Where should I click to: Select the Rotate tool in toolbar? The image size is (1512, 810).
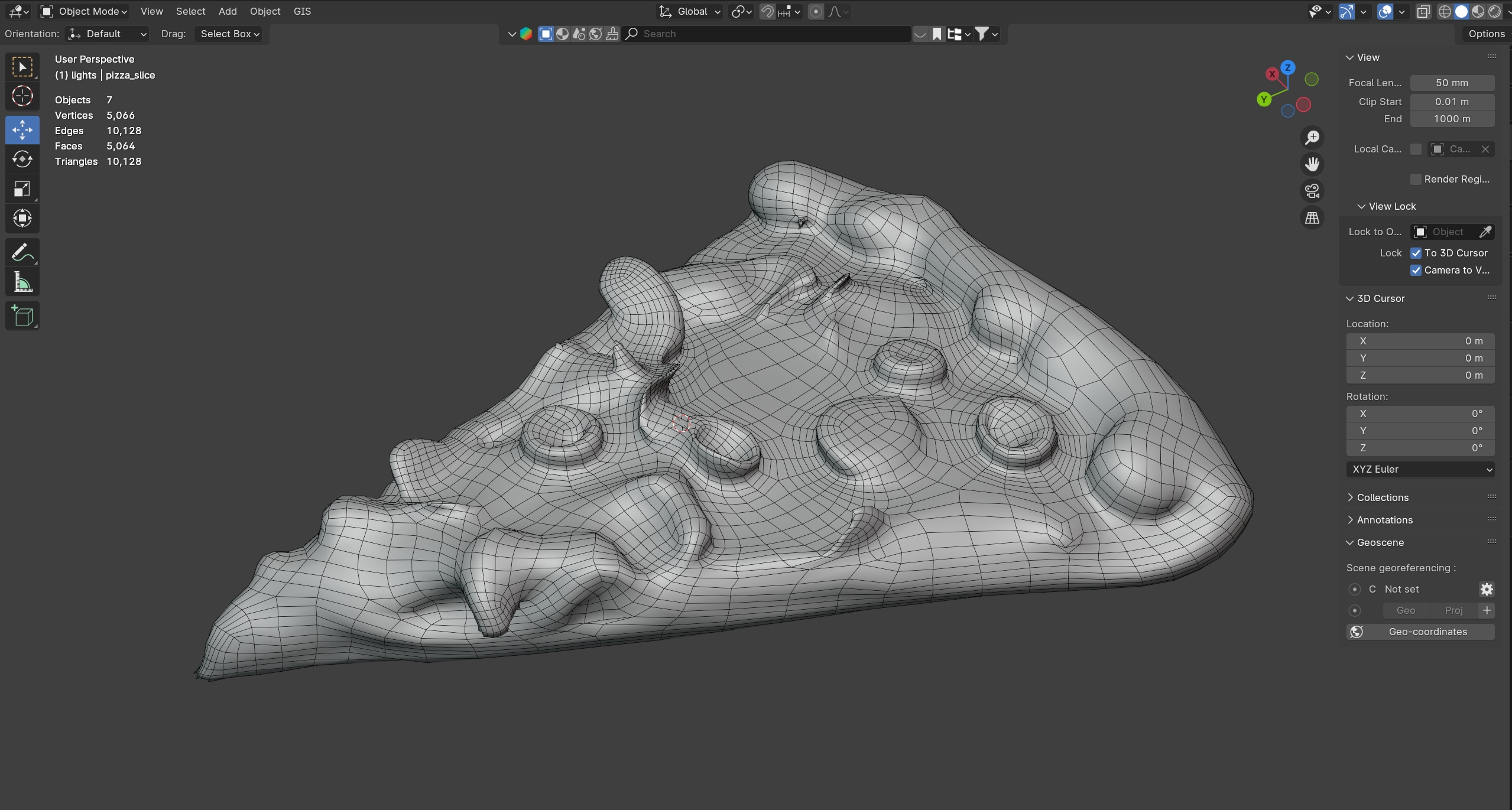[x=22, y=159]
